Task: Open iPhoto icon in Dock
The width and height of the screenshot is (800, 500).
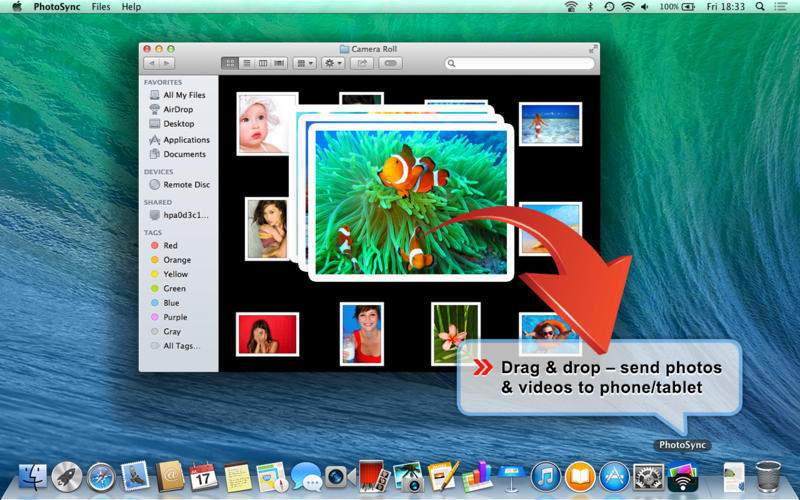Action: pos(408,477)
